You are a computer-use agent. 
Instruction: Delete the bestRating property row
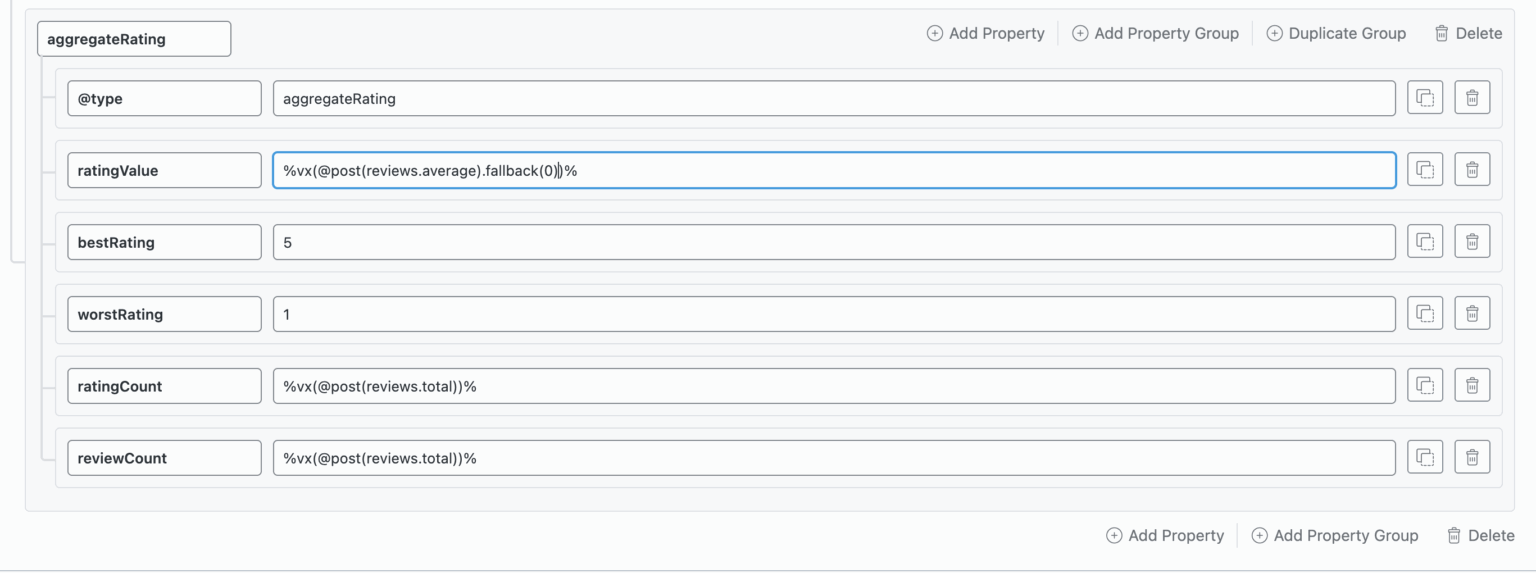[1472, 242]
